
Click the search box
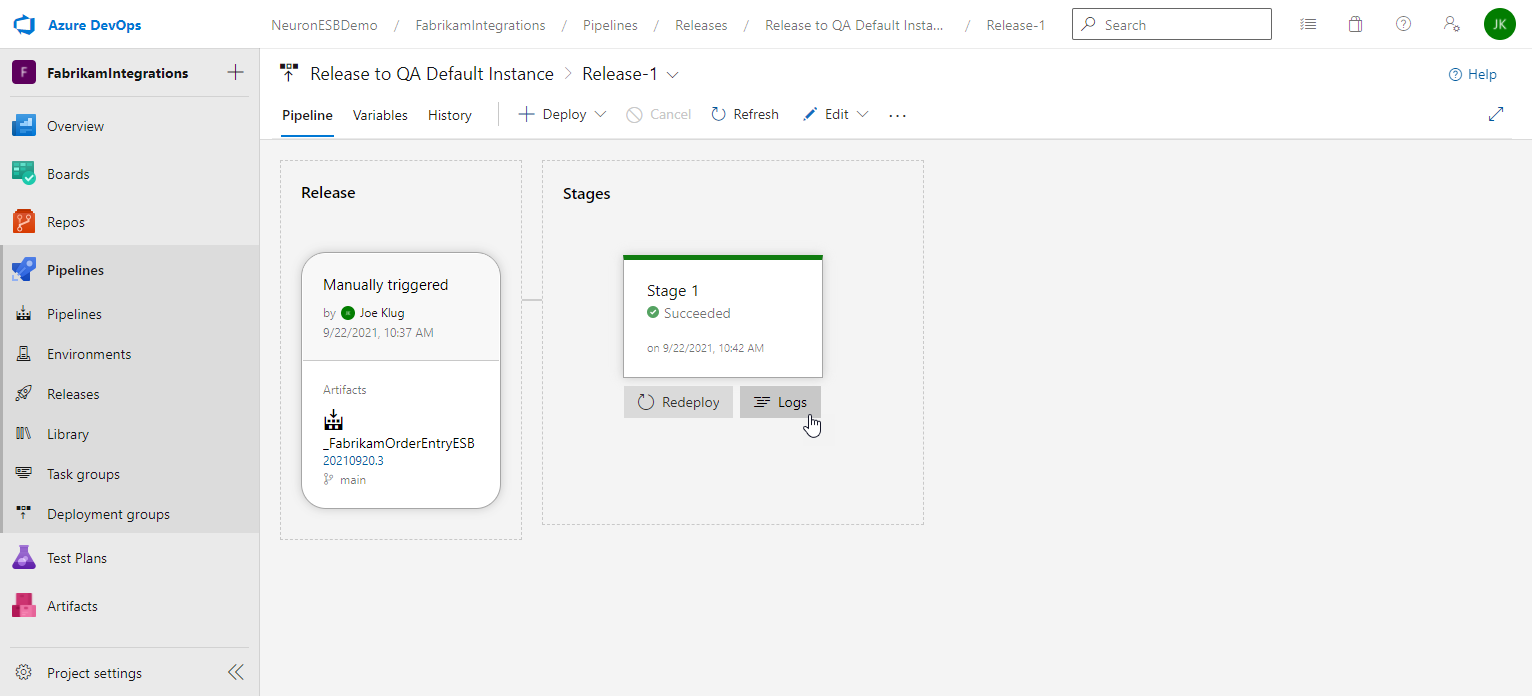(1172, 25)
